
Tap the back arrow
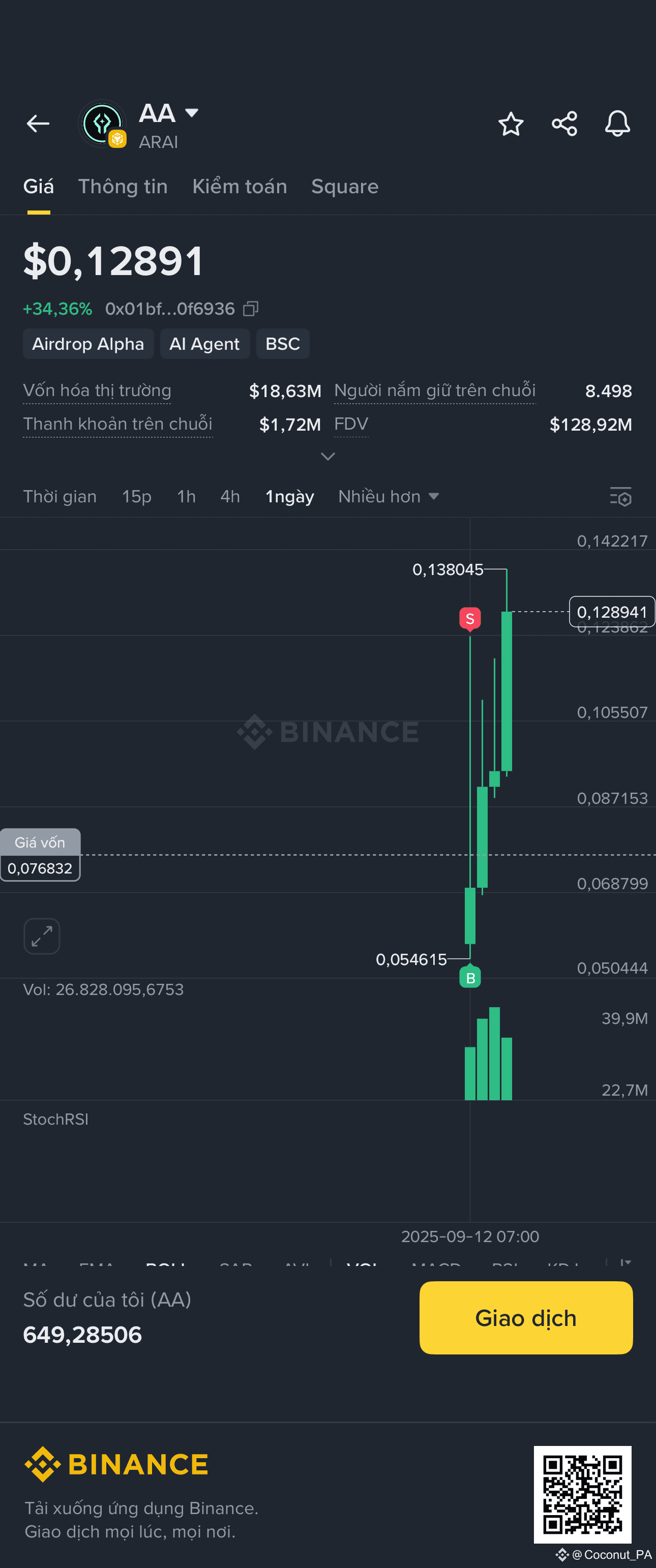(38, 124)
